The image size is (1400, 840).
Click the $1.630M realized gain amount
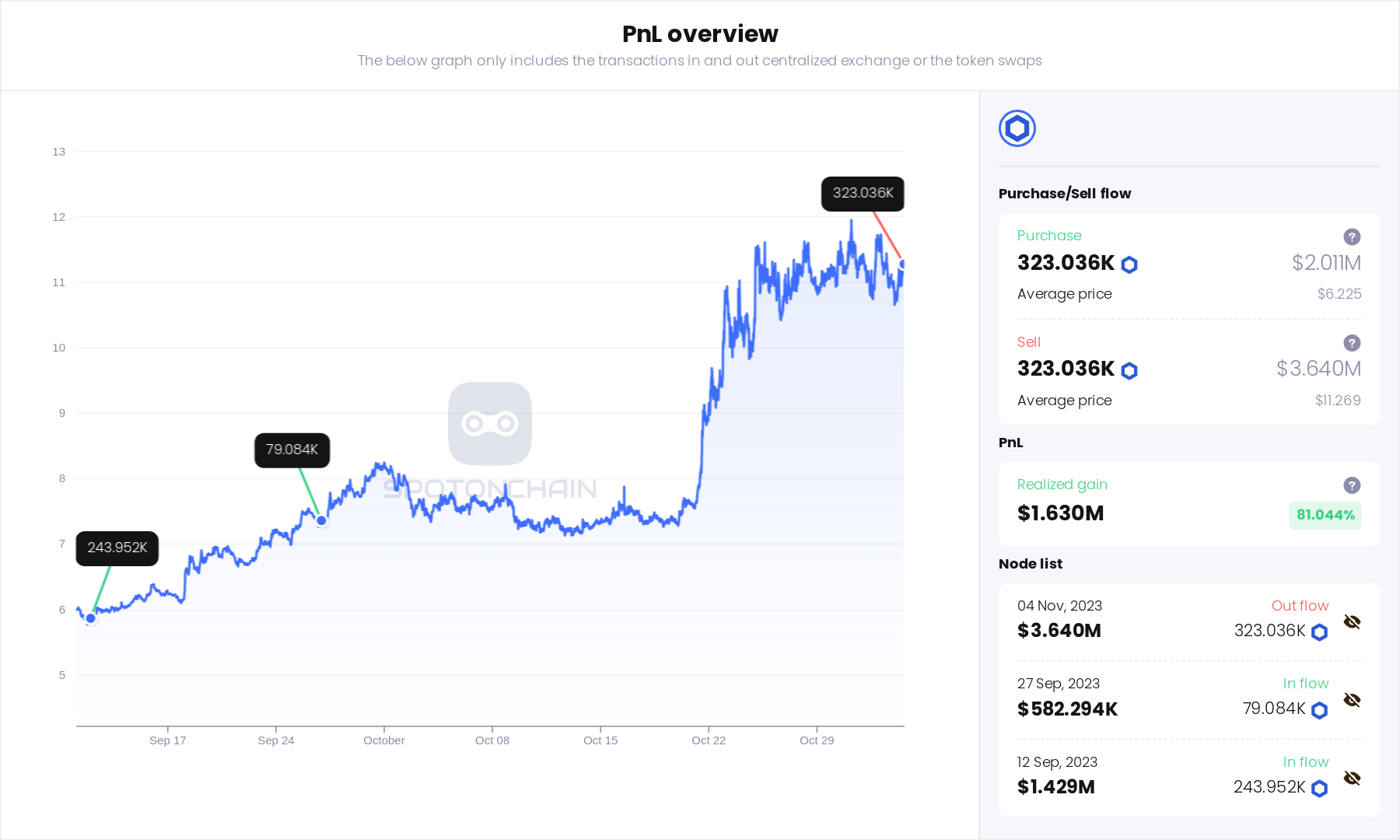click(1060, 513)
